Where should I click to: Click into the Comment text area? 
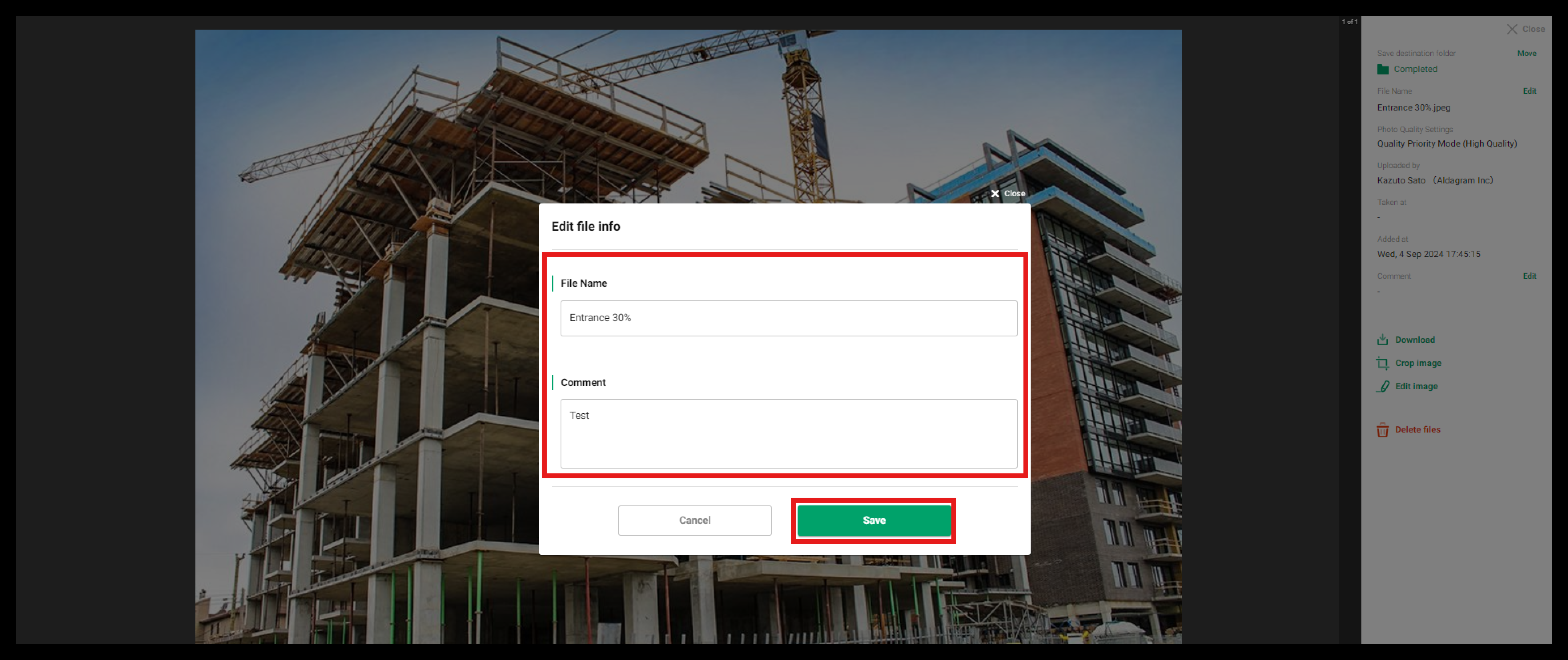click(789, 433)
